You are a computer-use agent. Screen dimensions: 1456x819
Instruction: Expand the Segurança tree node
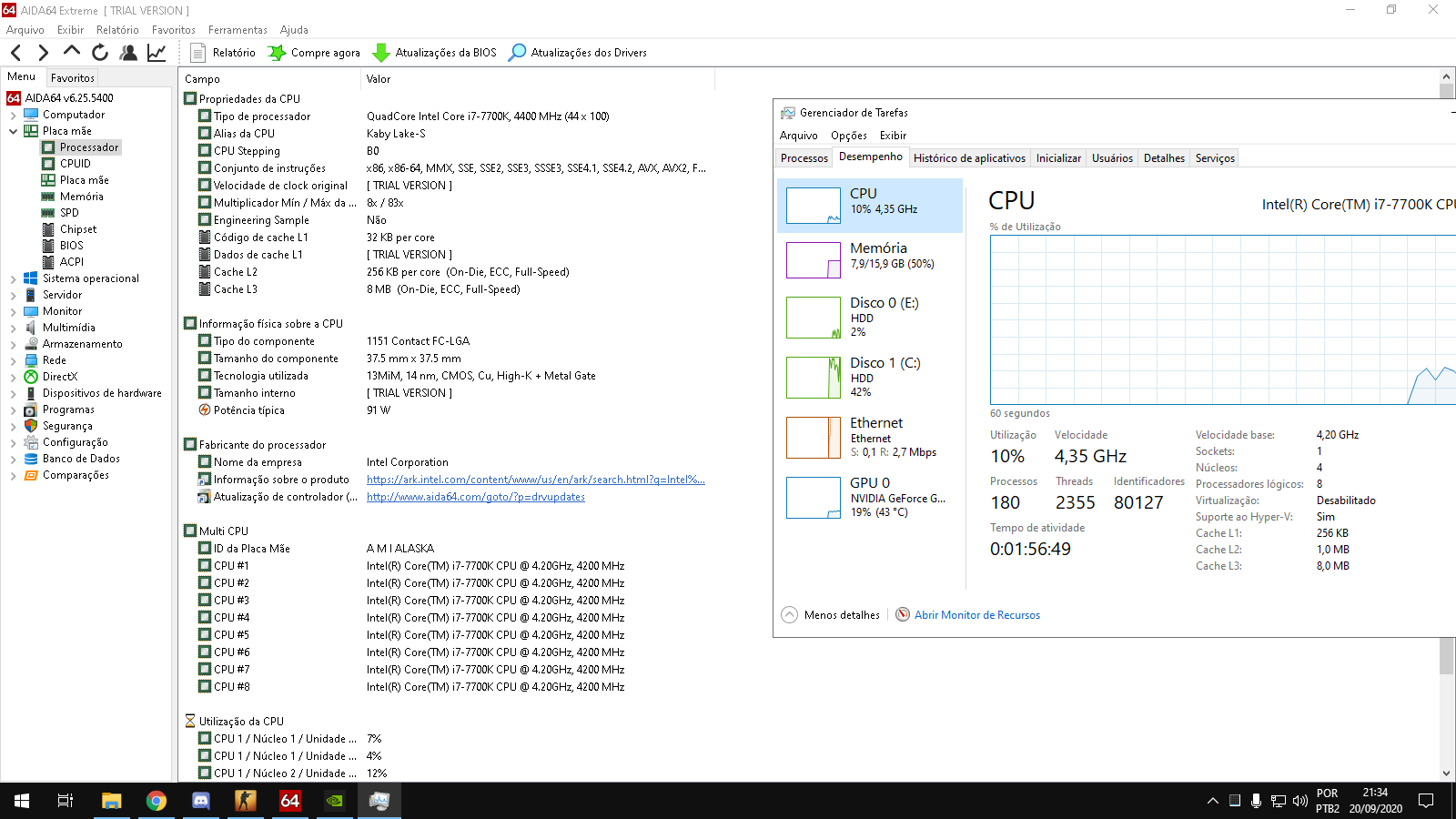coord(13,427)
